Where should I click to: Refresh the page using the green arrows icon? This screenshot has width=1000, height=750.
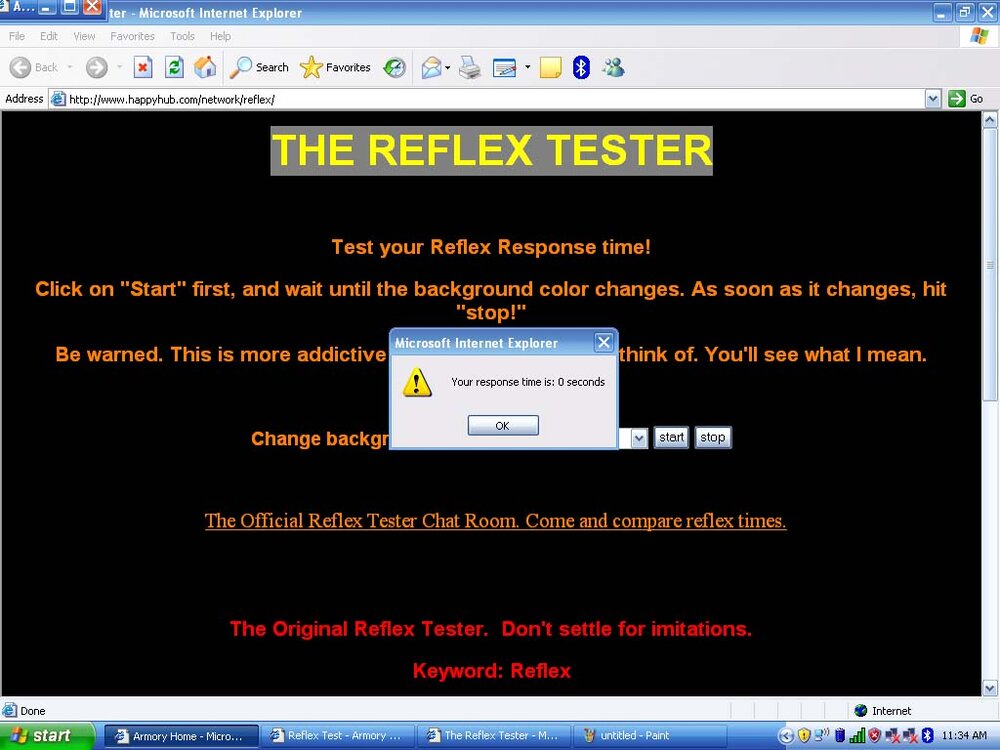(x=174, y=67)
